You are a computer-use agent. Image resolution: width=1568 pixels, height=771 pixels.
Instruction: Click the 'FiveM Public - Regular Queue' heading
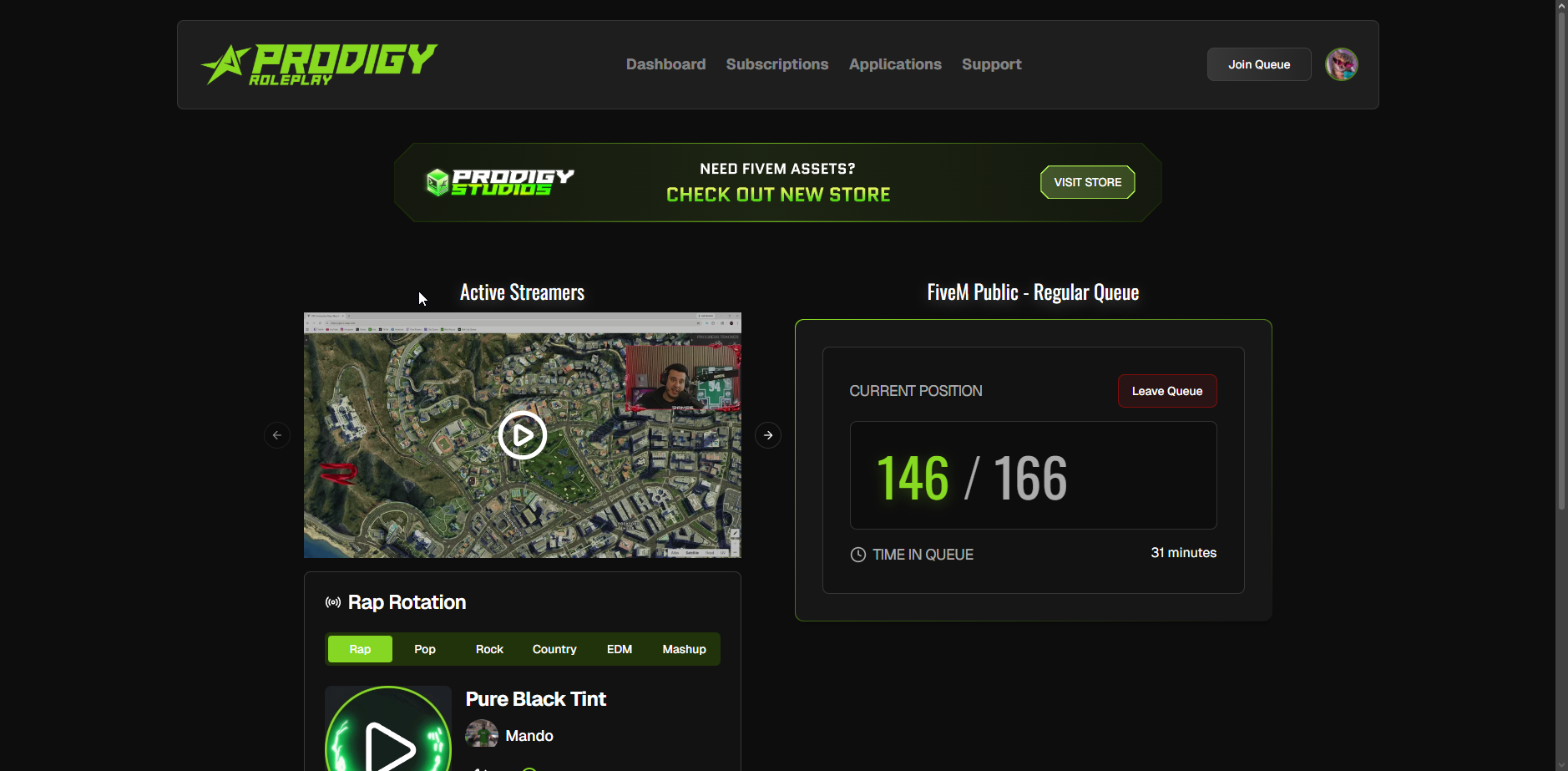pyautogui.click(x=1034, y=292)
